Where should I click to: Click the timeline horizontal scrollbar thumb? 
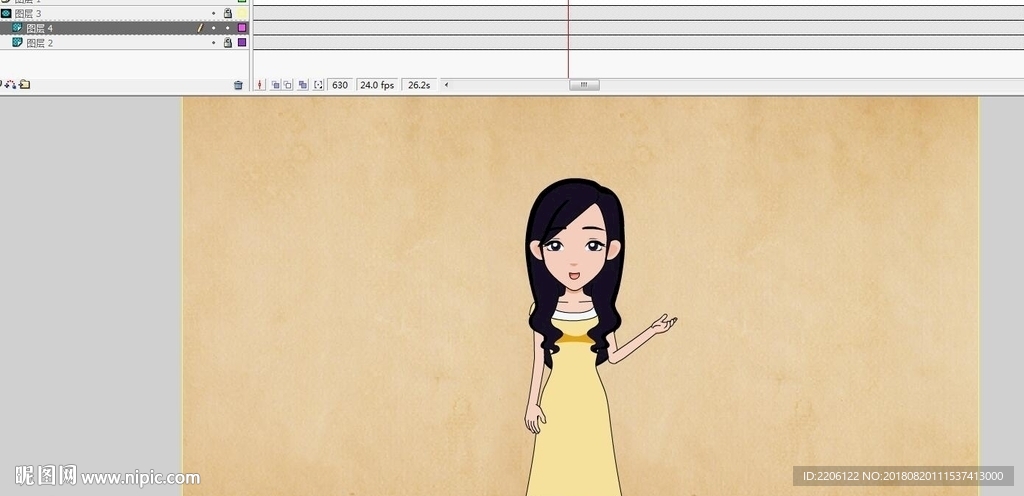pos(584,85)
